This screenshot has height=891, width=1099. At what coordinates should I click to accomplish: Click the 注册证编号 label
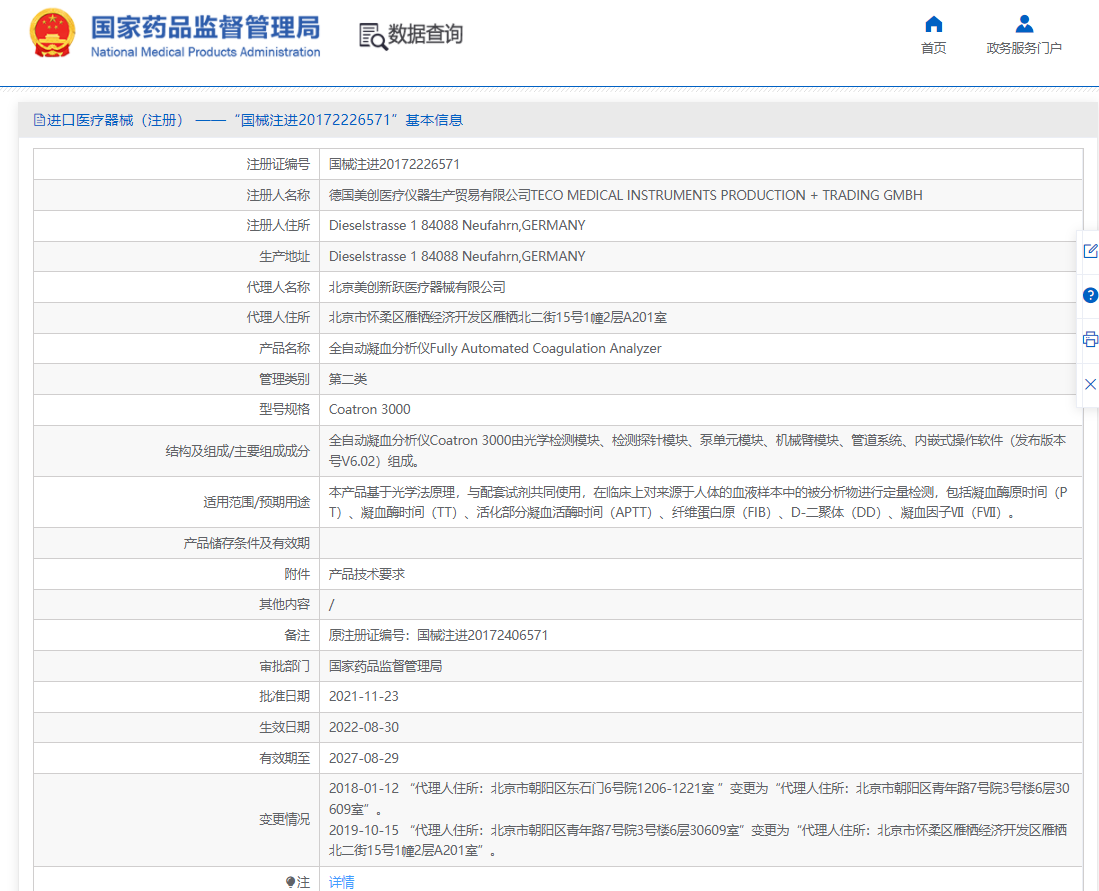(278, 164)
